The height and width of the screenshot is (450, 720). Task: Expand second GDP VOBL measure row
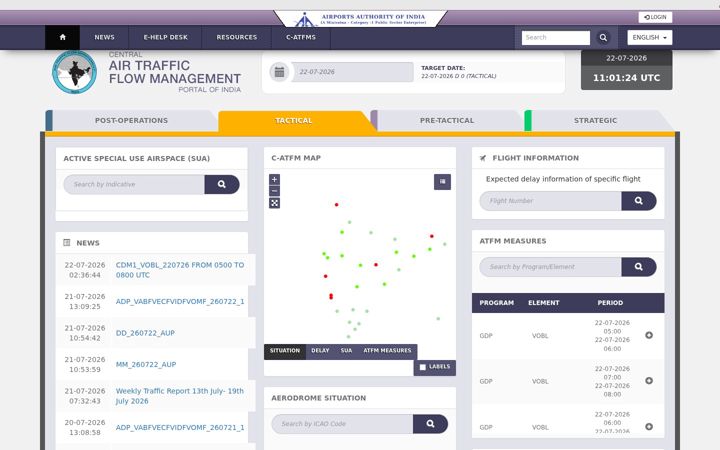click(x=649, y=381)
